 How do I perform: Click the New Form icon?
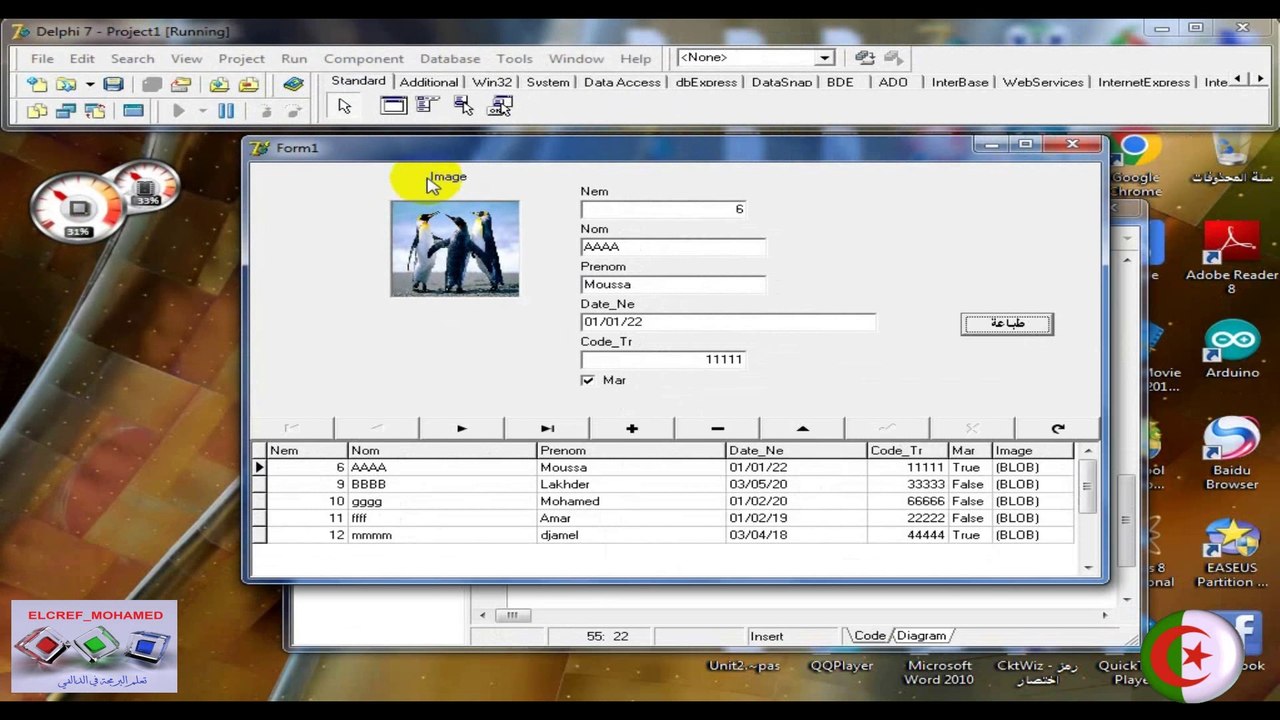tap(133, 111)
